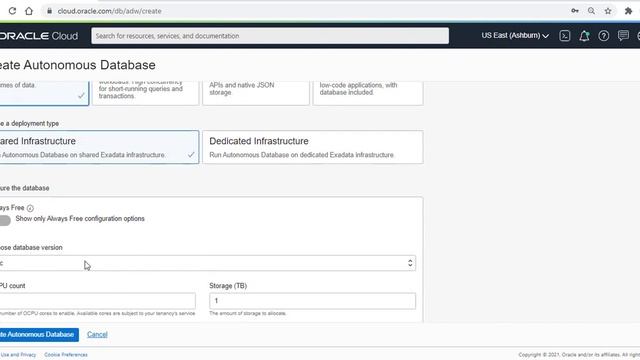This screenshot has height=360, width=640.
Task: Go to the browser home page icon
Action: point(29,11)
